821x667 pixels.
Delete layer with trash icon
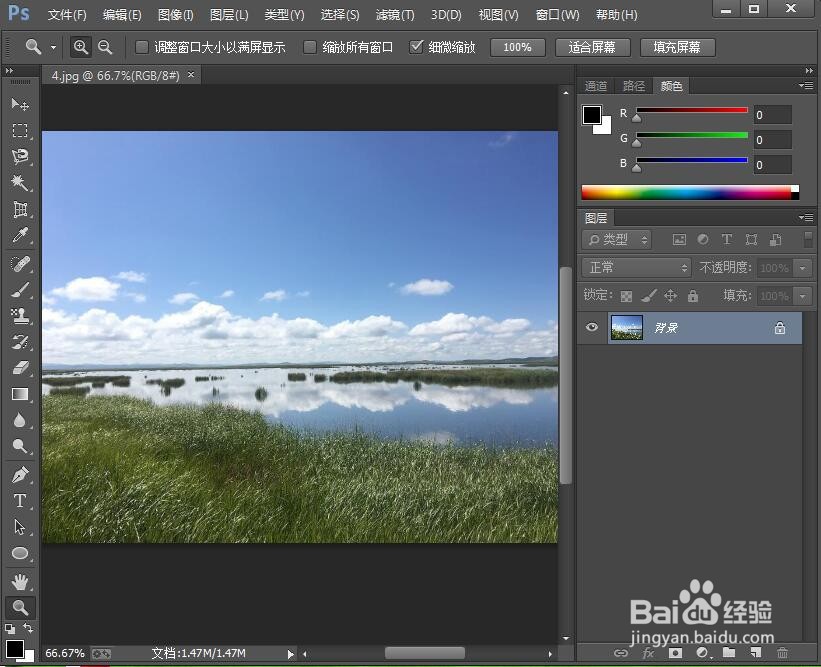click(x=782, y=653)
